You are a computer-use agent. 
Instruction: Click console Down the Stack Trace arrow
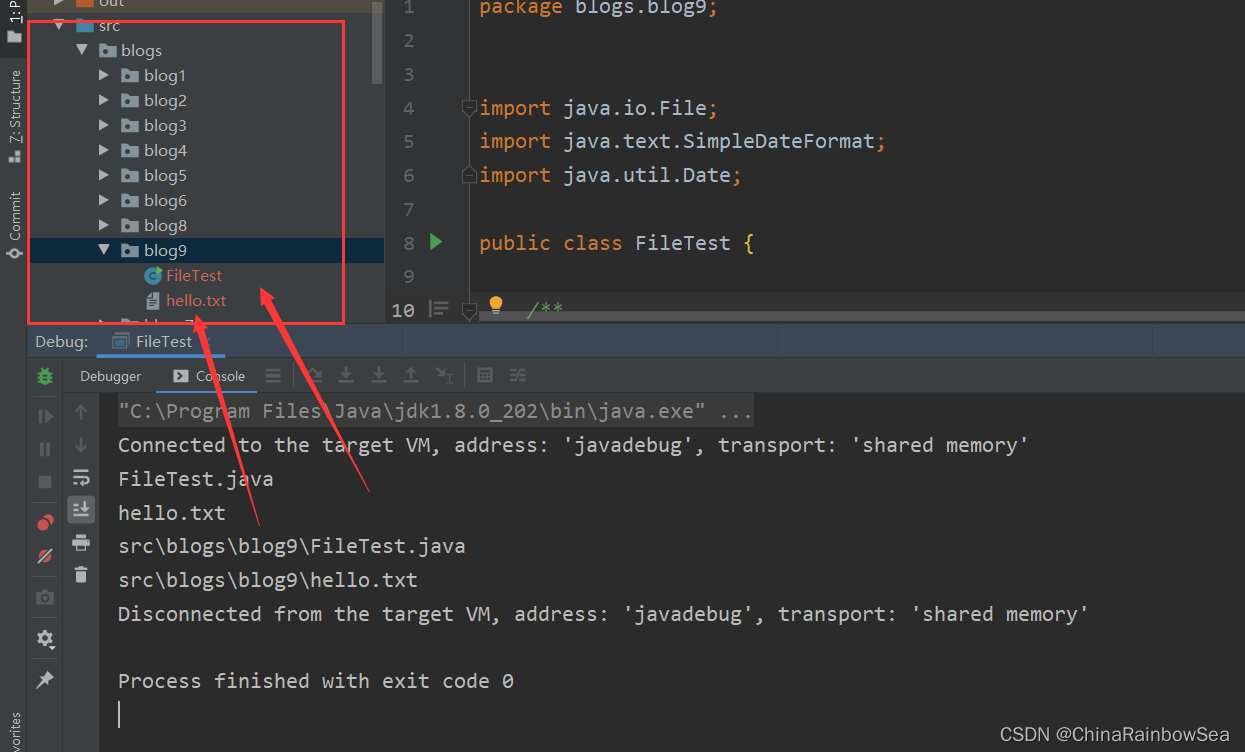click(81, 445)
